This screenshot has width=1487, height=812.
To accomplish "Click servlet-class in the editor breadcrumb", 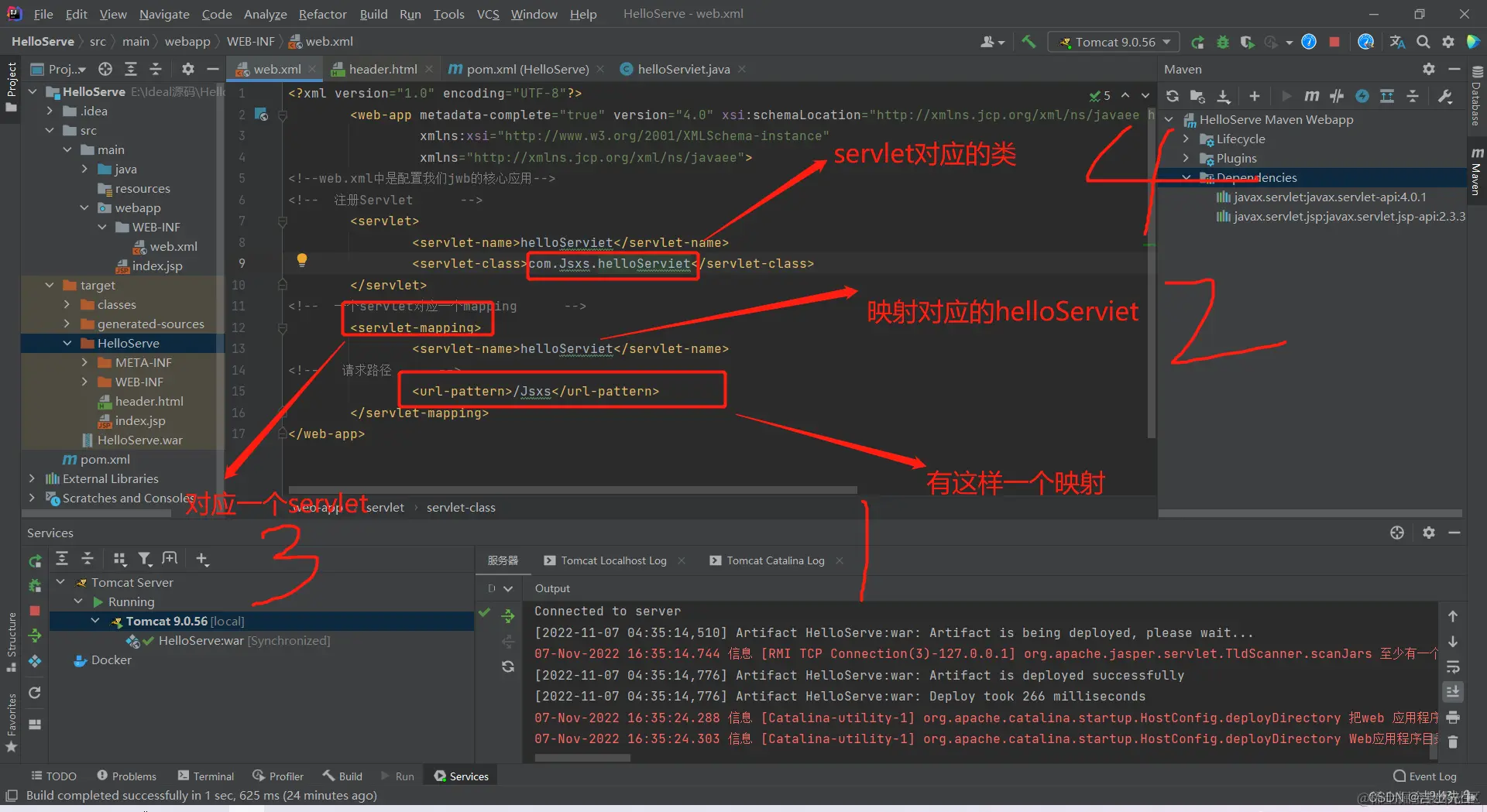I will tap(461, 508).
